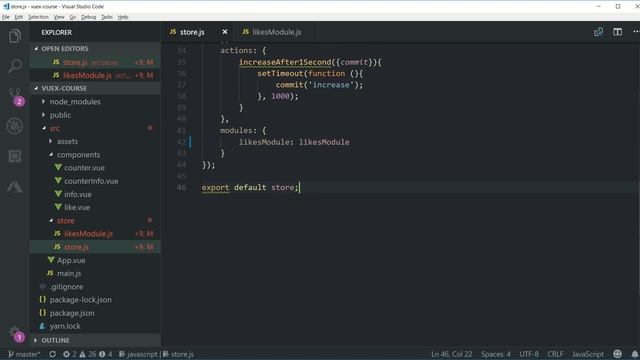
Task: Open the Selection menu
Action: [x=38, y=17]
